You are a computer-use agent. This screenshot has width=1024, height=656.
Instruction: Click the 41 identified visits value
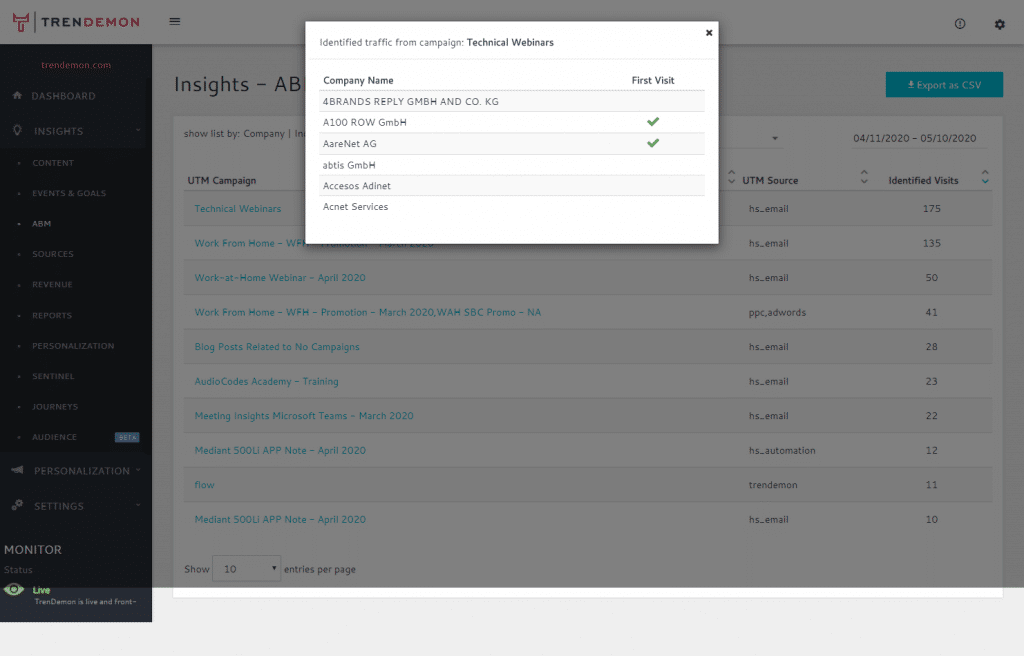coord(931,312)
